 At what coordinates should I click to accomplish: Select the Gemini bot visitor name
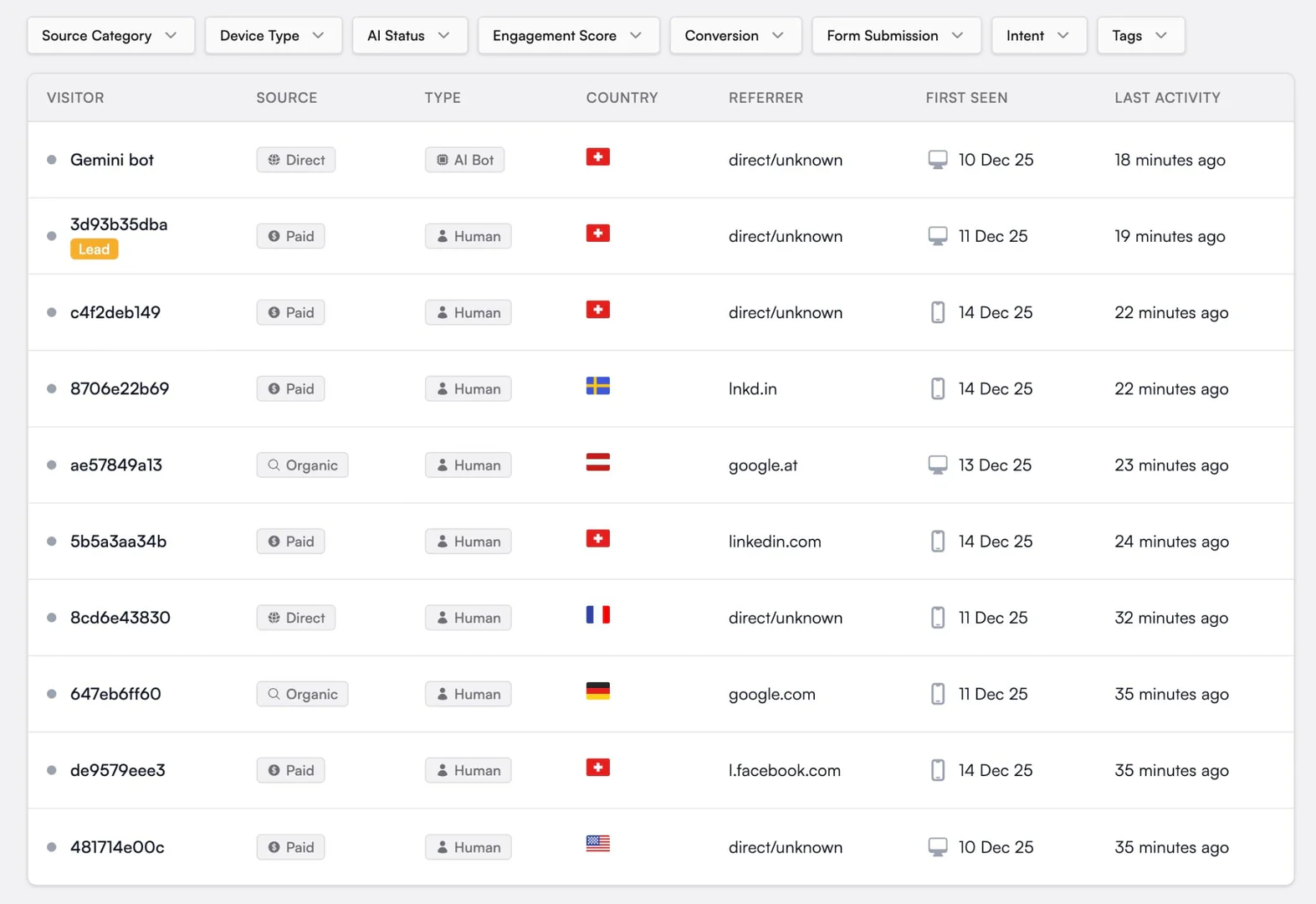(111, 160)
